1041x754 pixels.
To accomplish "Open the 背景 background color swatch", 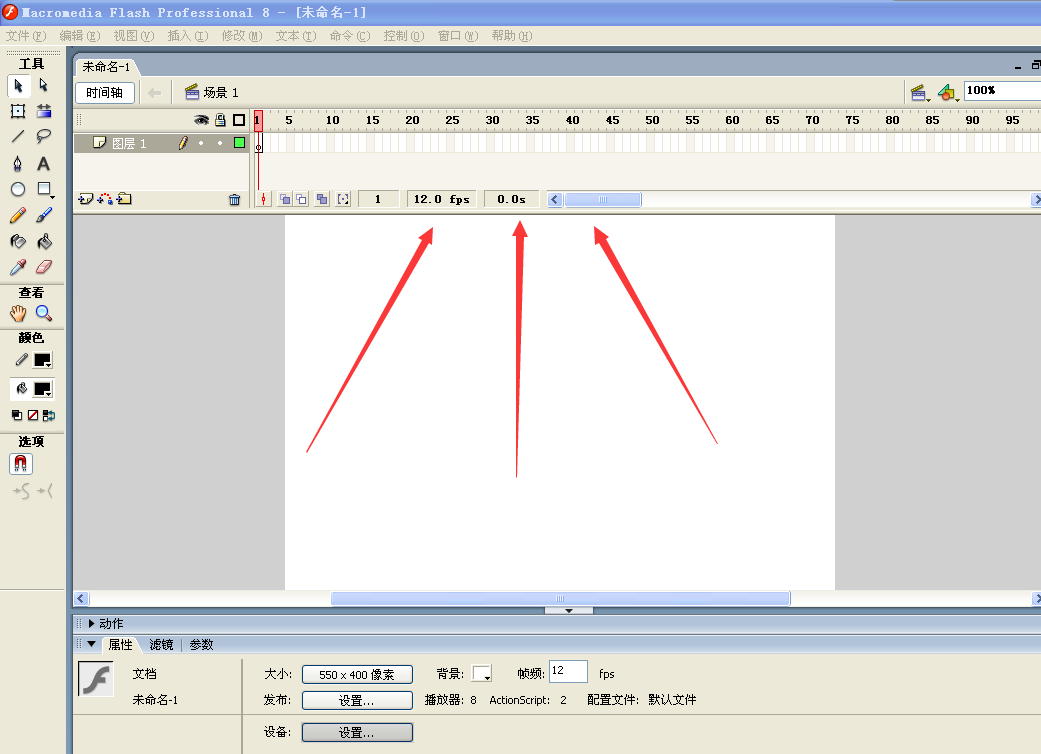I will point(482,674).
